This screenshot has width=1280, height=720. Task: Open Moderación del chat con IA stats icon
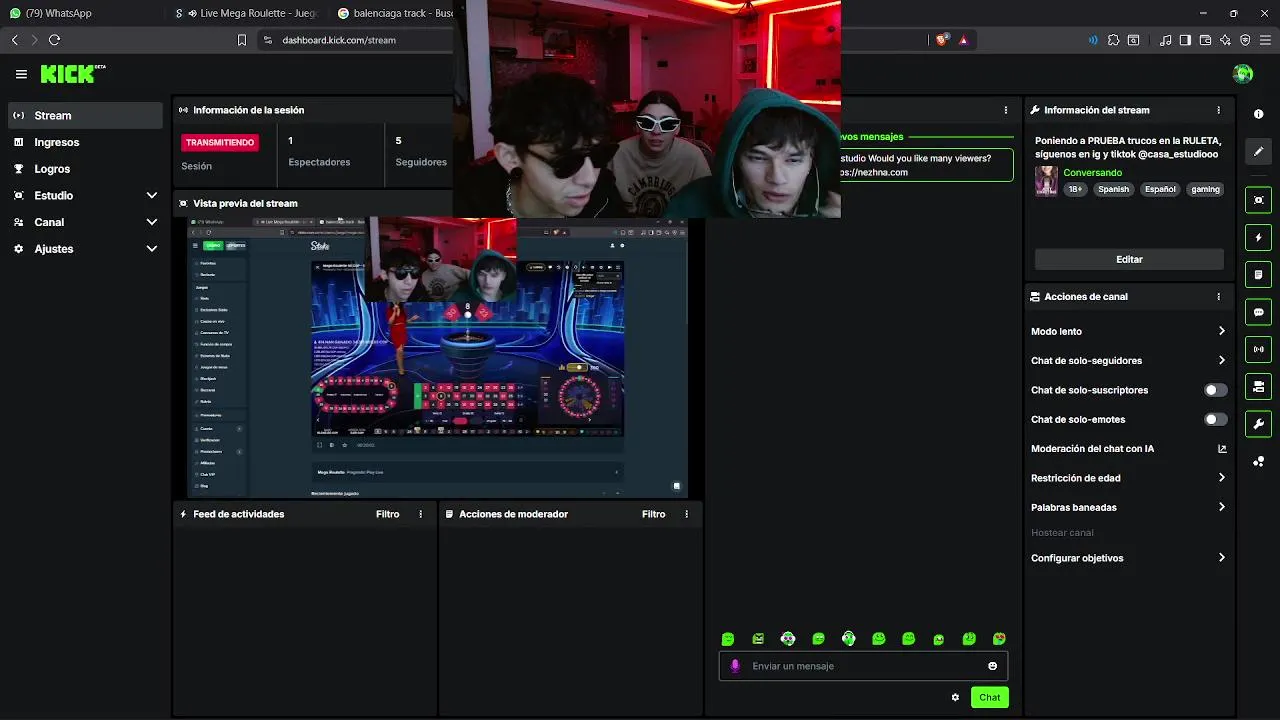click(x=1221, y=449)
